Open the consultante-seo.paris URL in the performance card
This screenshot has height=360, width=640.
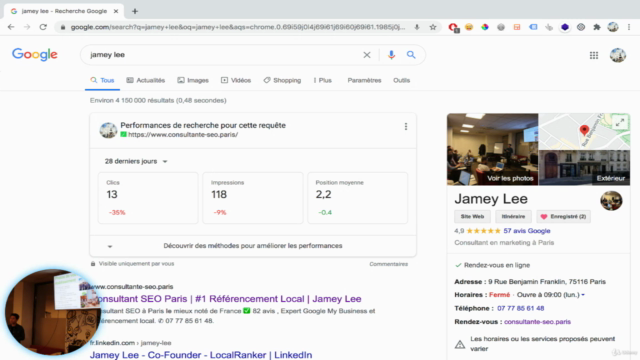(183, 135)
